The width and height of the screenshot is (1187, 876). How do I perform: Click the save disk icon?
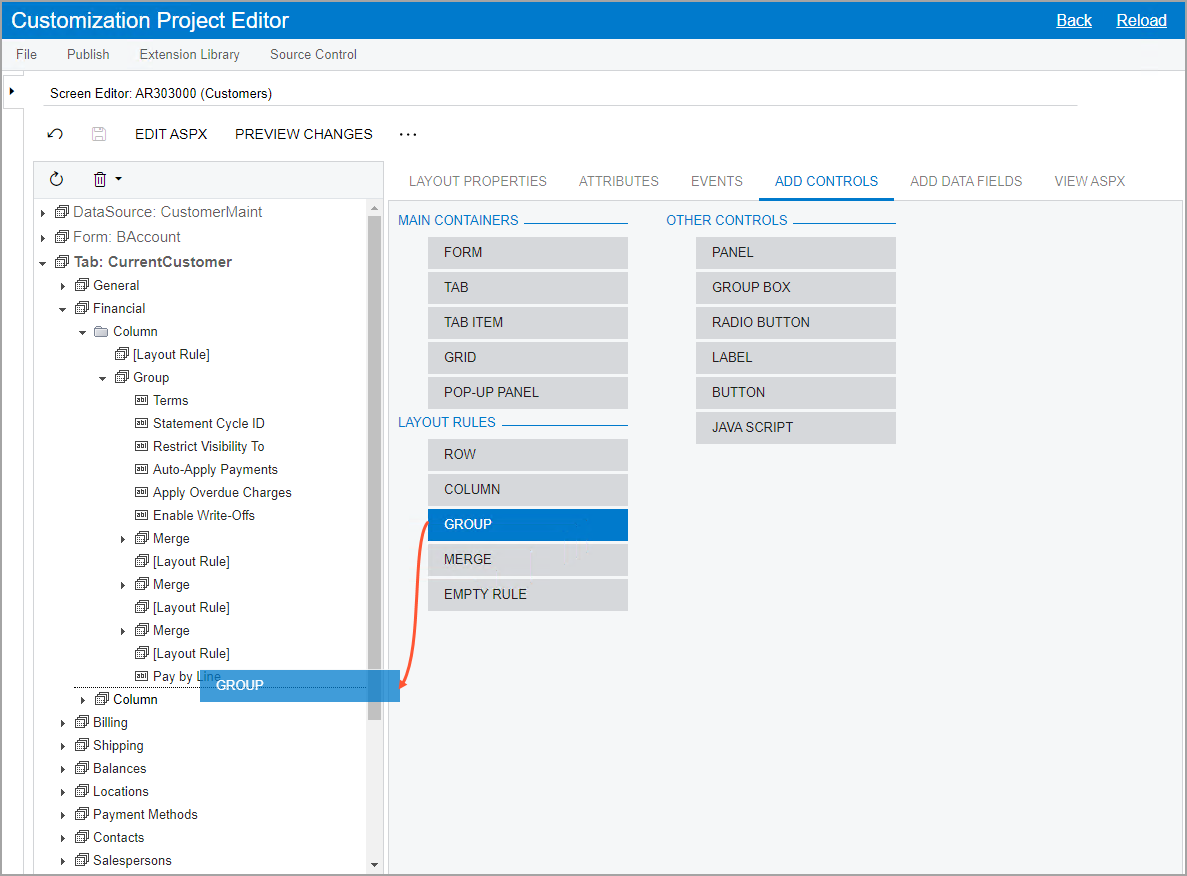tap(98, 134)
